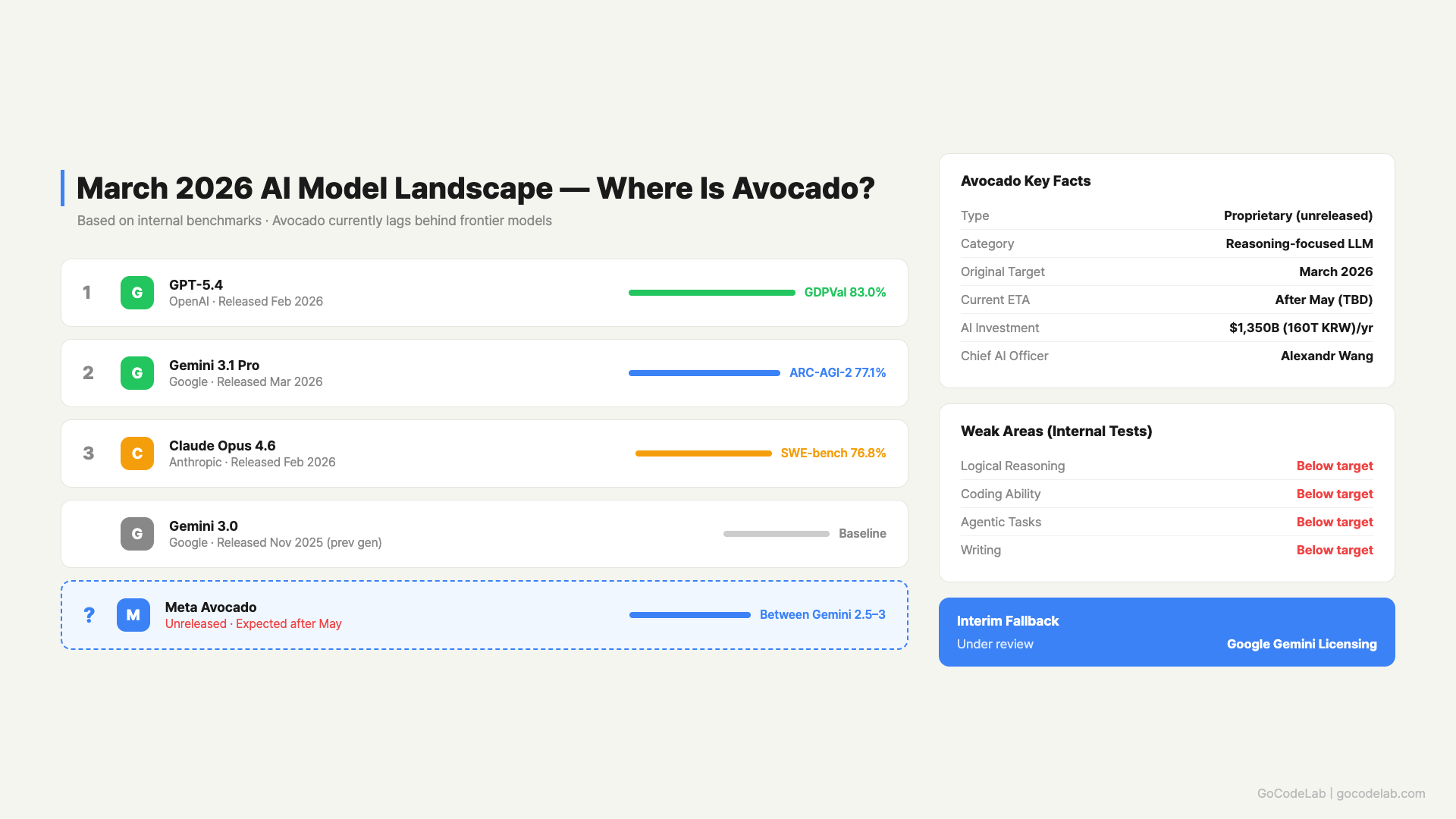Click the blue question mark rank icon

tap(89, 615)
